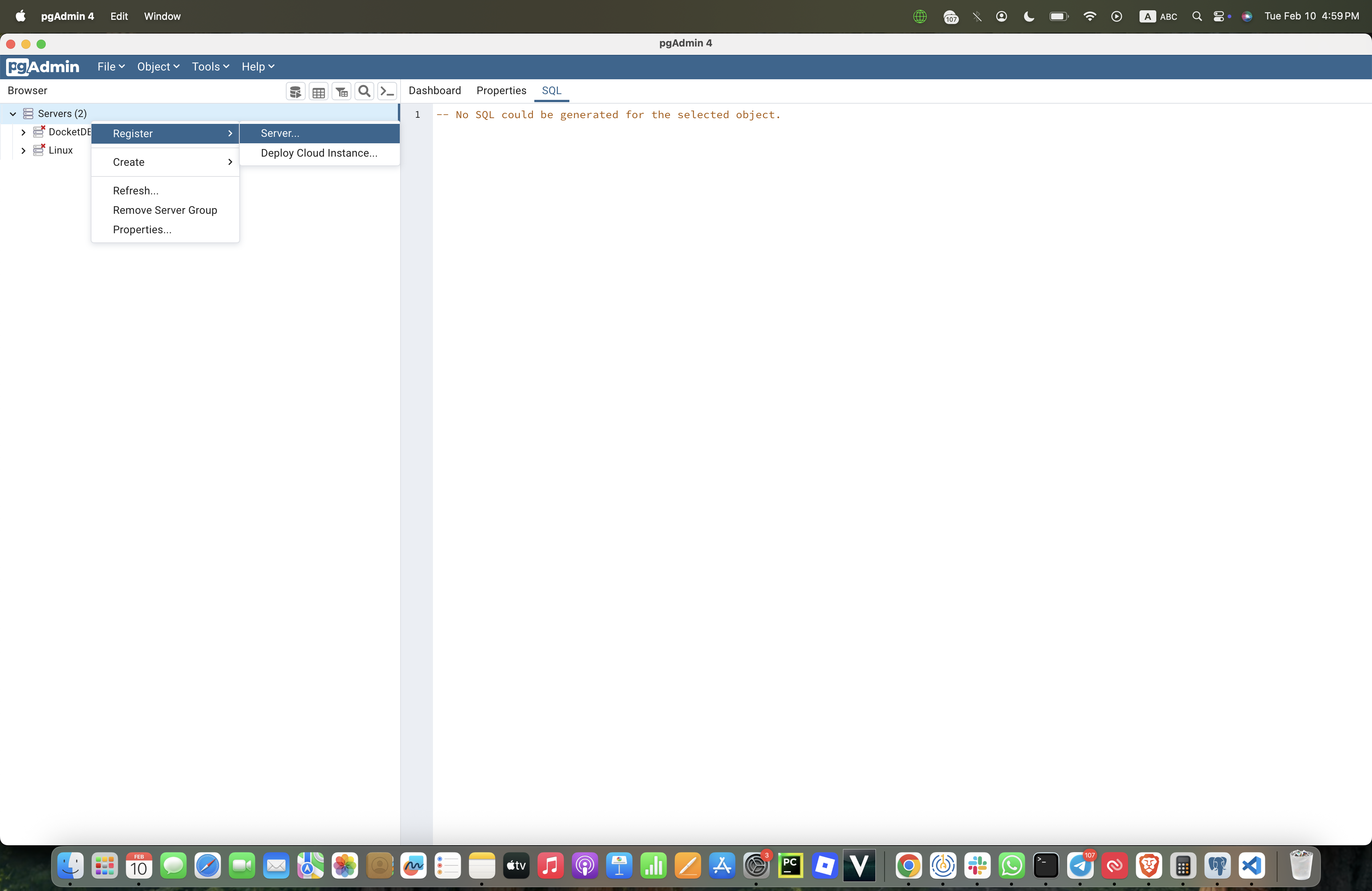
Task: Click the Search Objects magnifier icon
Action: pyautogui.click(x=364, y=91)
